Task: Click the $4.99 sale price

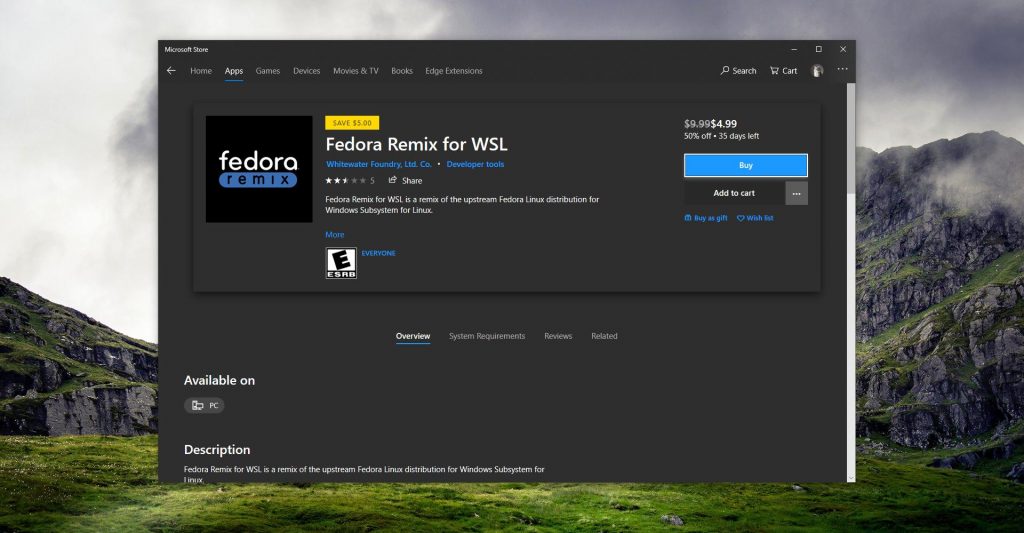Action: 724,123
